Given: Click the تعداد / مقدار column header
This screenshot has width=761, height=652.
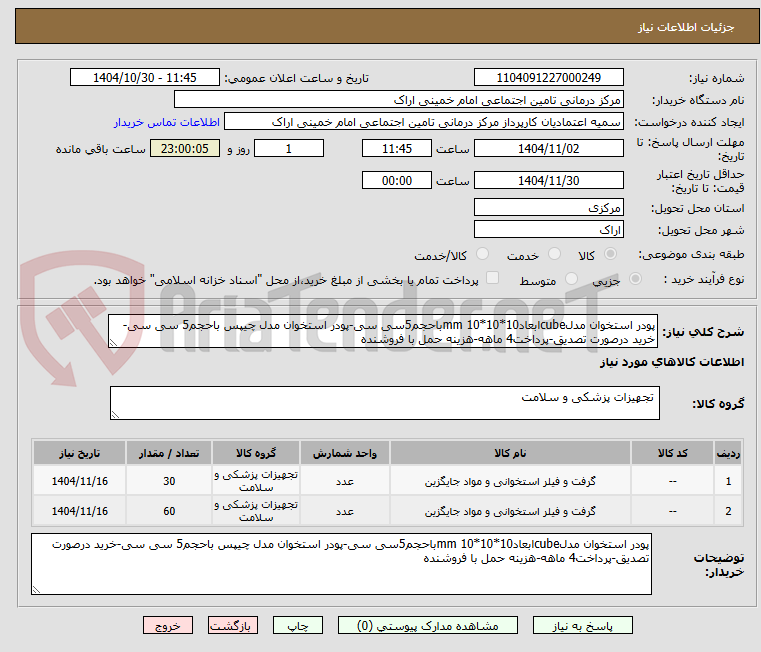Looking at the screenshot, I should click(169, 453).
